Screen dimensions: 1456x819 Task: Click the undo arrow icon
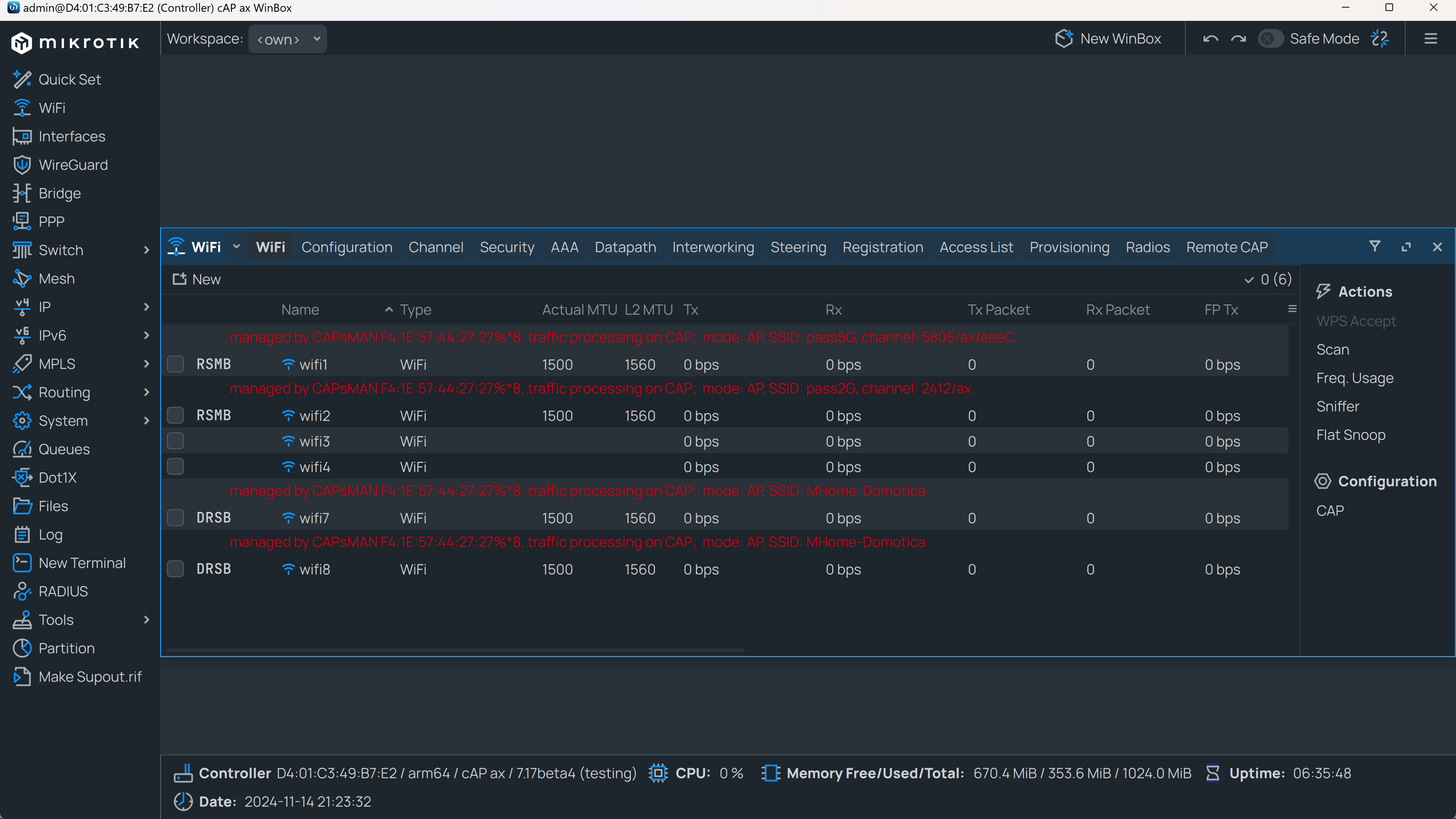coord(1210,38)
